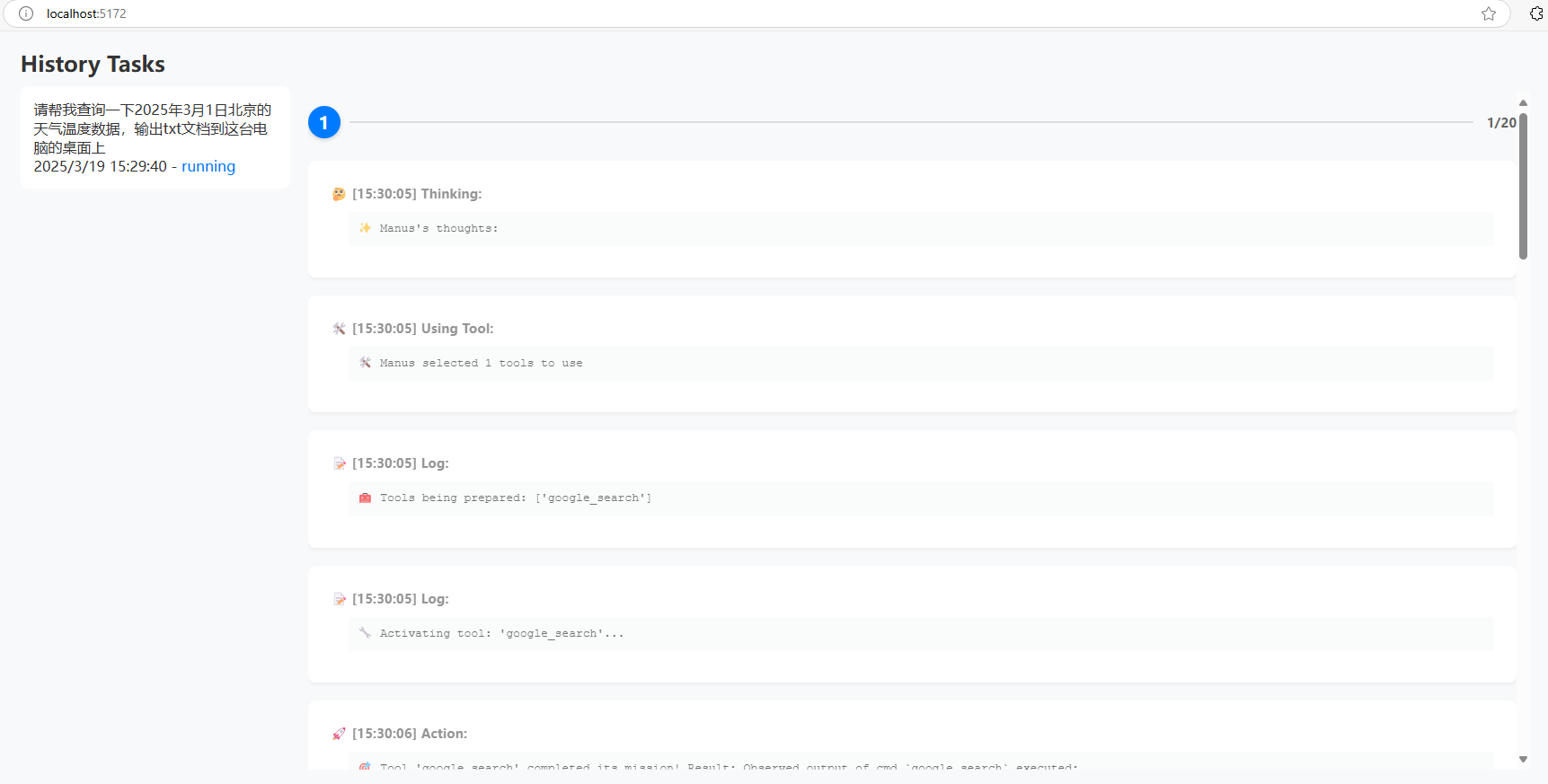Click the scrollbar up arrow
The height and width of the screenshot is (784, 1548).
point(1523,103)
